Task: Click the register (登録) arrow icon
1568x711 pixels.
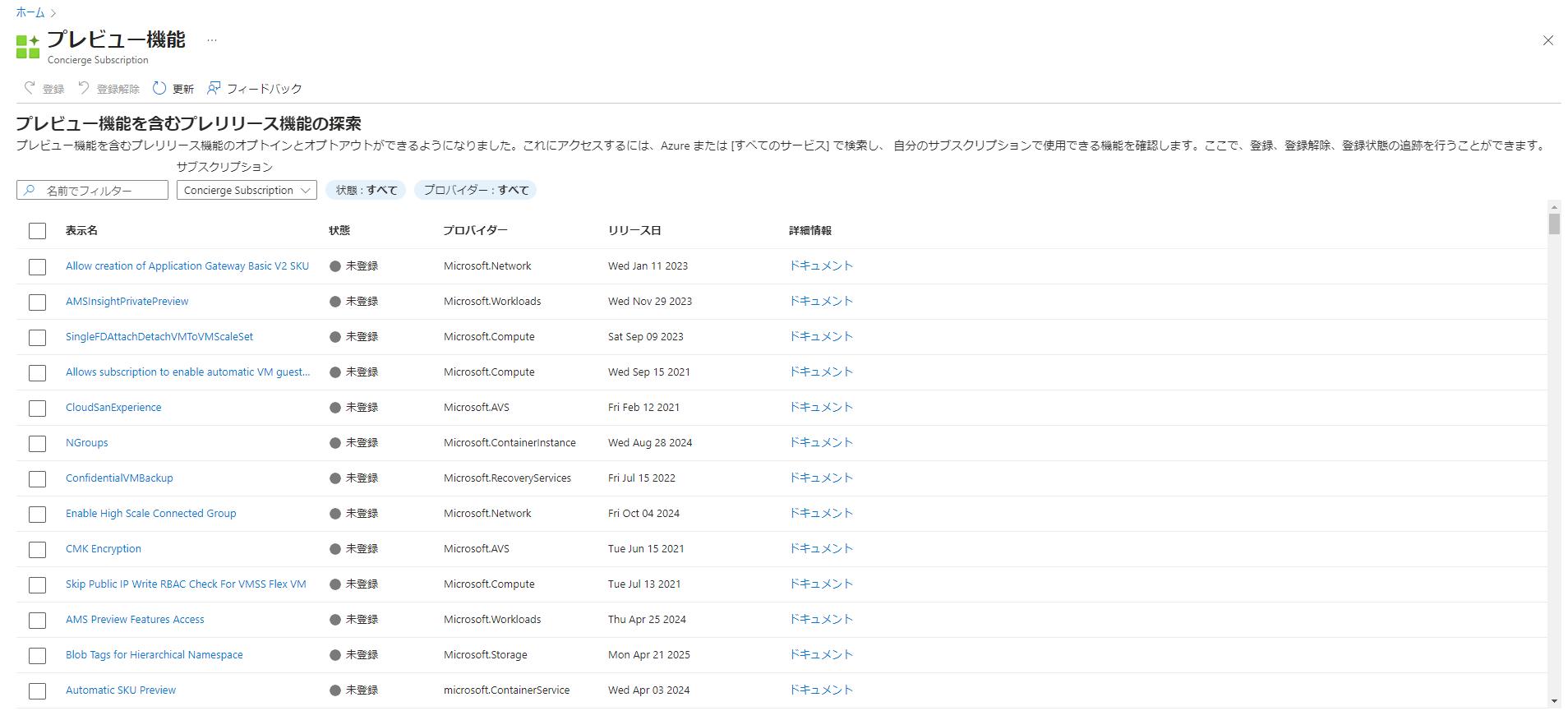Action: click(30, 88)
